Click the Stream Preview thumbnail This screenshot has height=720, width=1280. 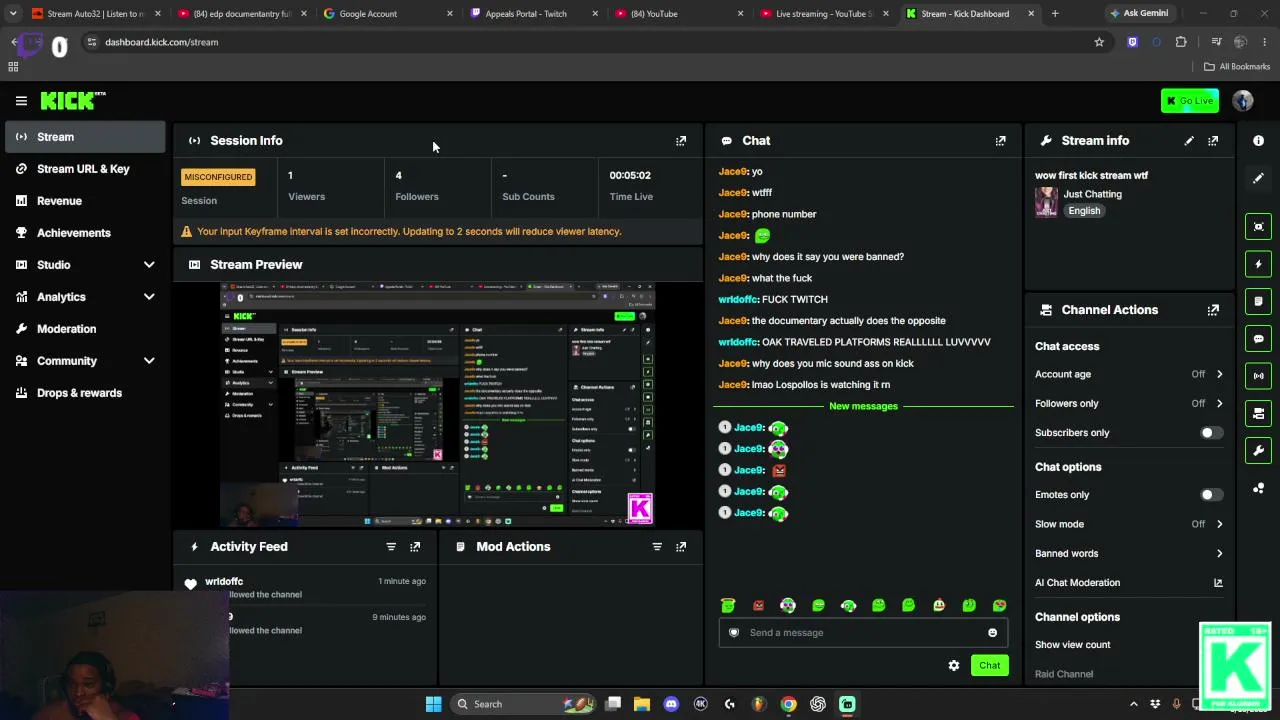[437, 404]
